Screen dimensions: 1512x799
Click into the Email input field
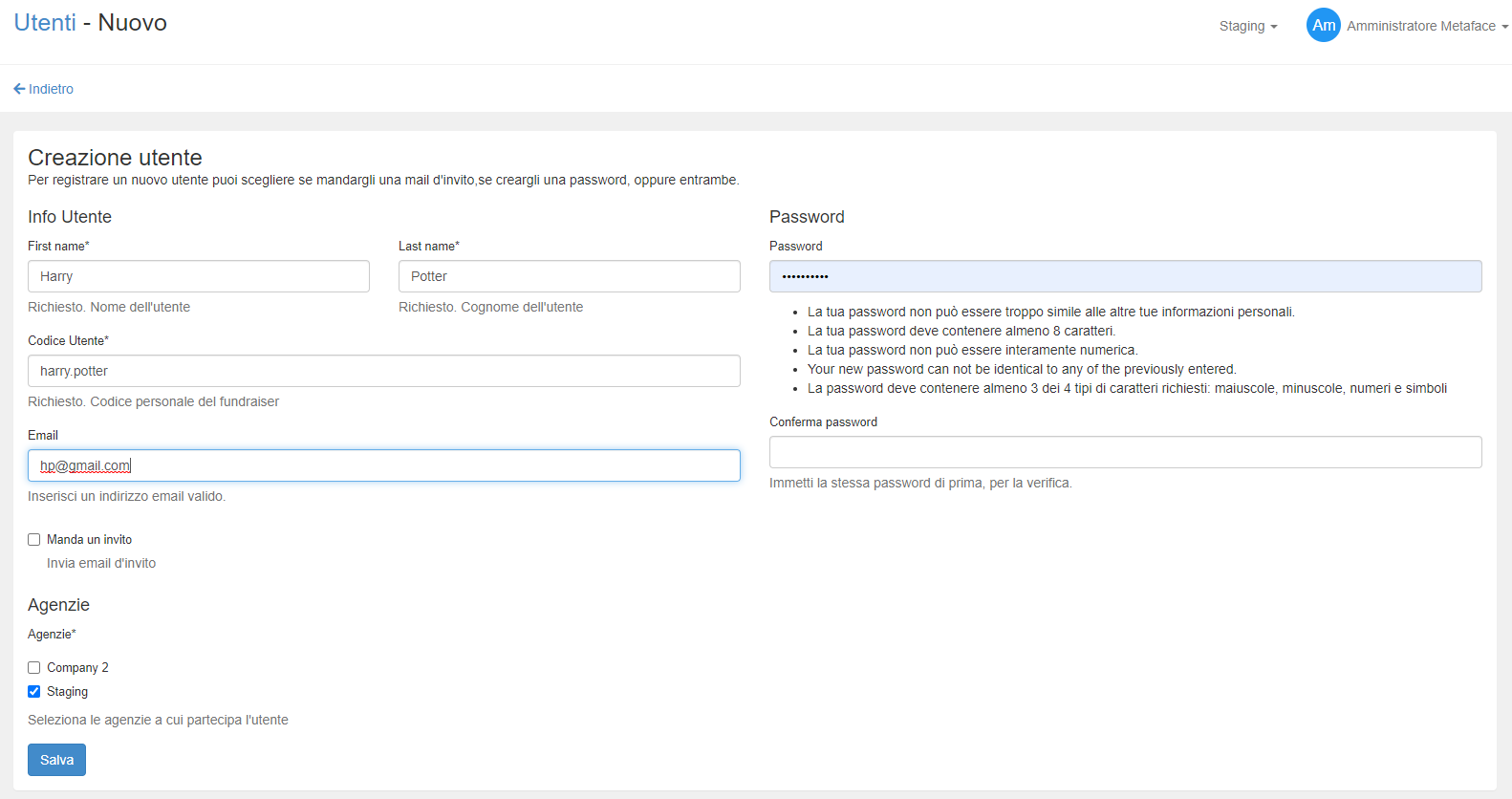[383, 465]
